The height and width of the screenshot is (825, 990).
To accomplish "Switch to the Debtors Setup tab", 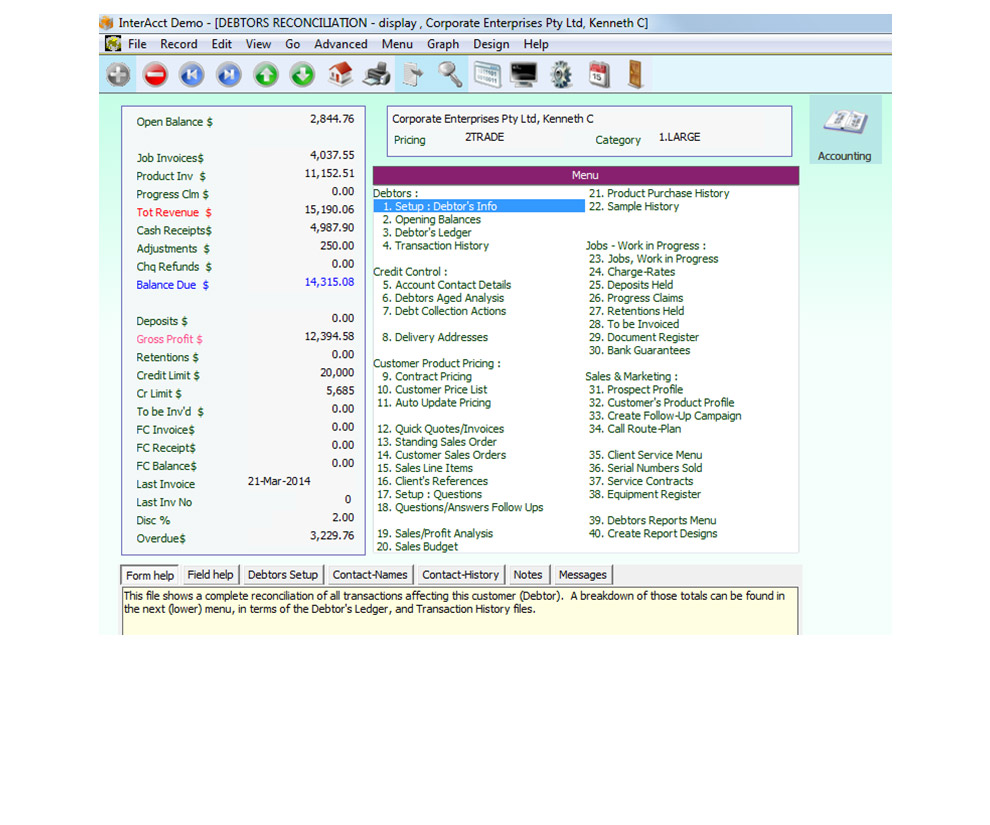I will (x=283, y=574).
